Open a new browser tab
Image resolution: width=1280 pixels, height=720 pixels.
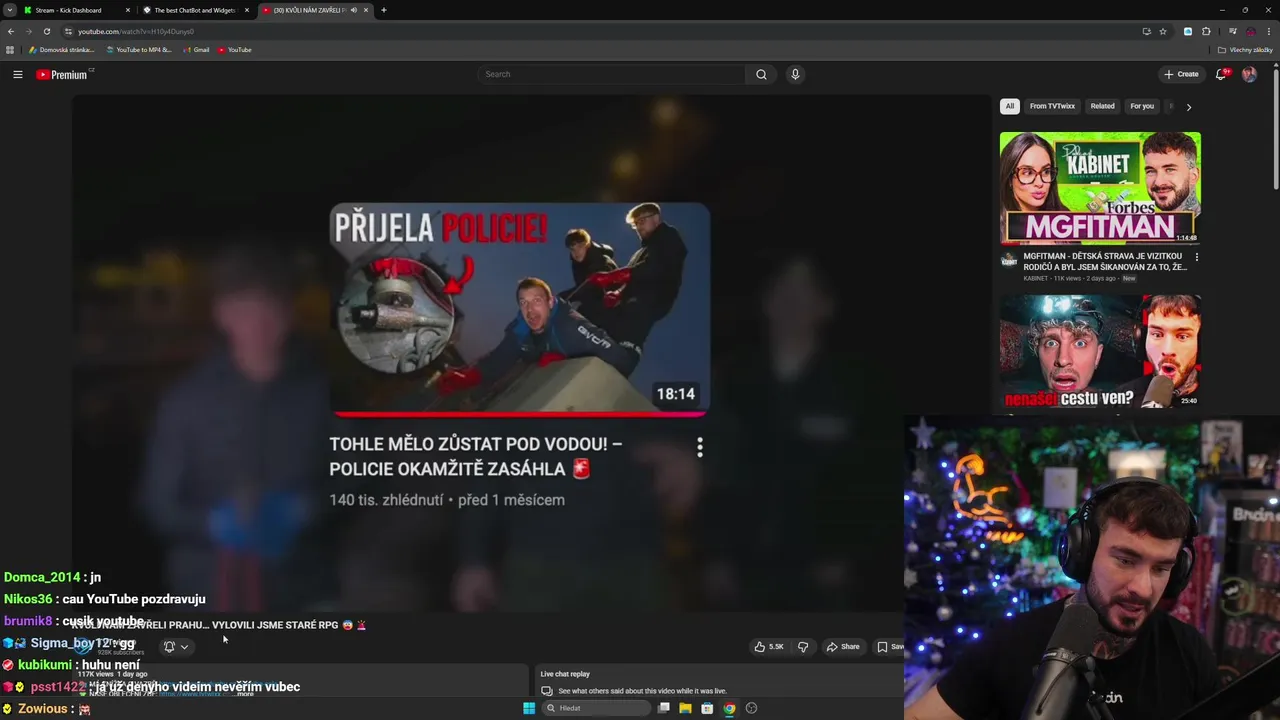tap(383, 10)
